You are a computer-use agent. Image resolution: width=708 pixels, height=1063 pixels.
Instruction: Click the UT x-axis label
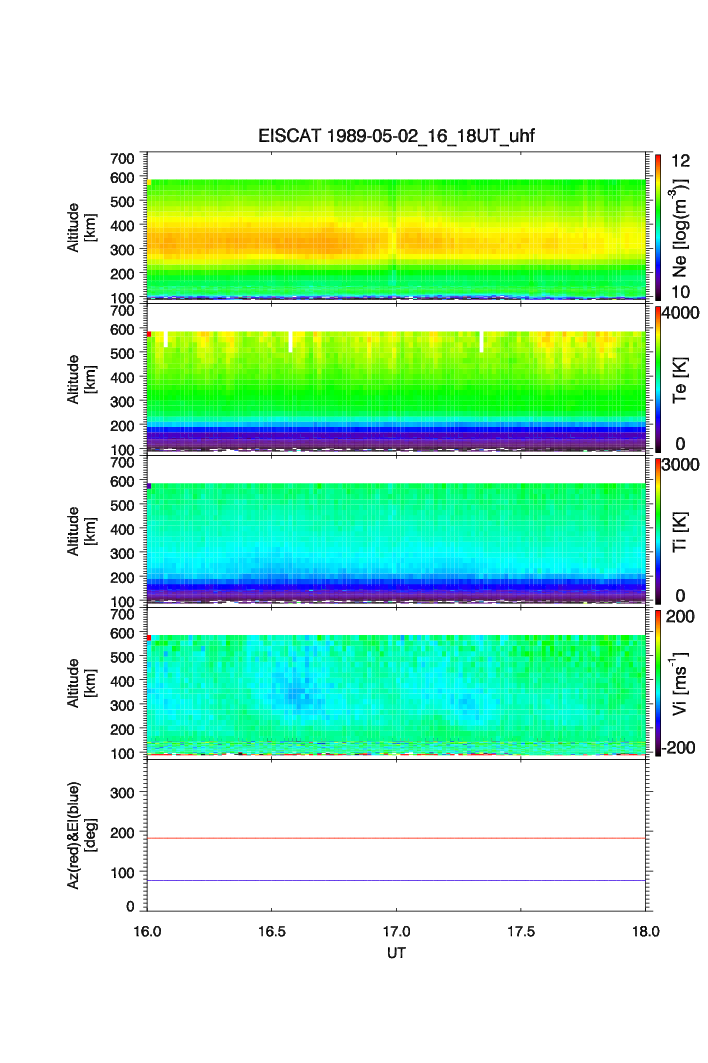coord(397,953)
